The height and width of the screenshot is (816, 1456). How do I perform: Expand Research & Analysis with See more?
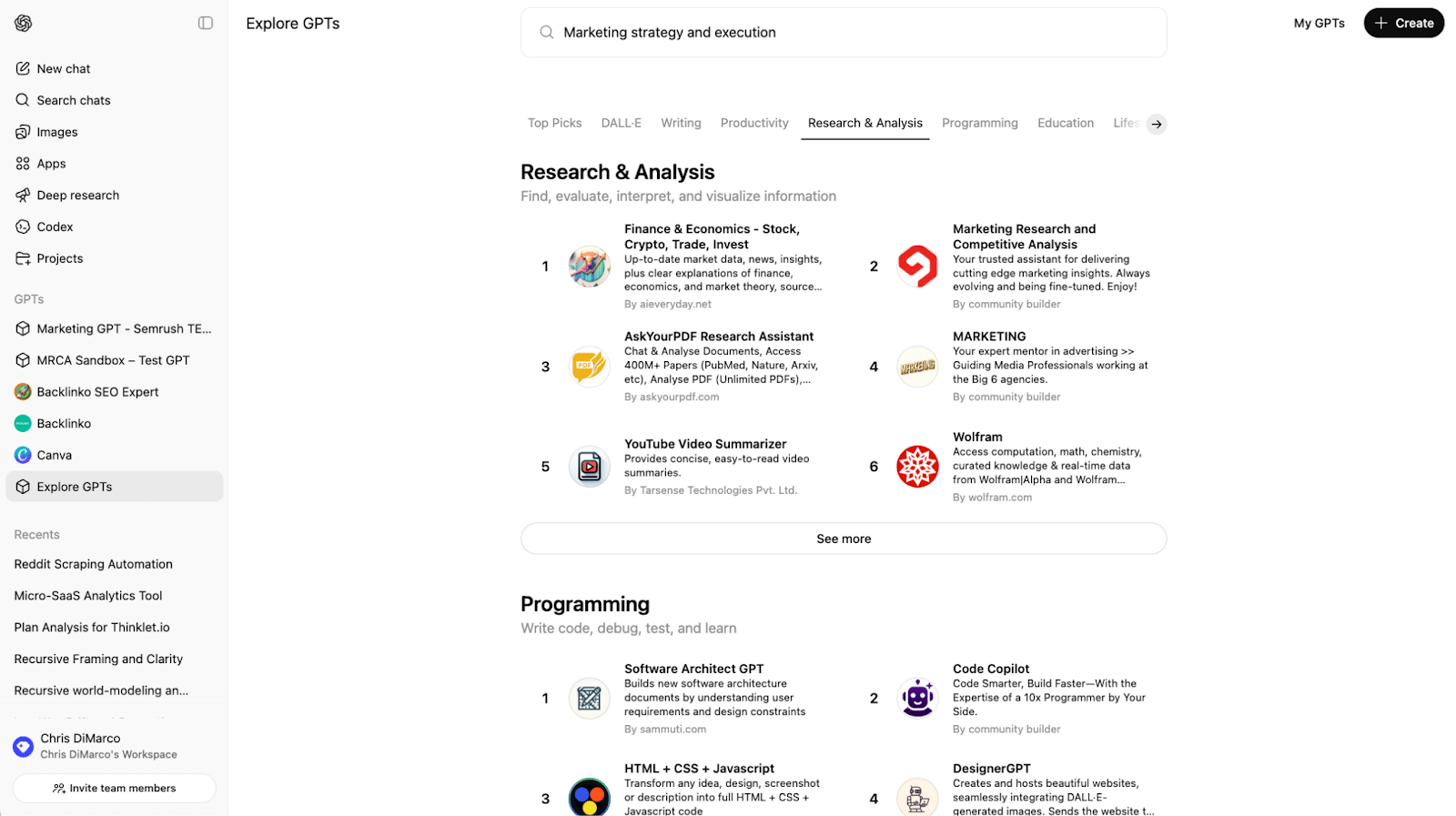844,539
